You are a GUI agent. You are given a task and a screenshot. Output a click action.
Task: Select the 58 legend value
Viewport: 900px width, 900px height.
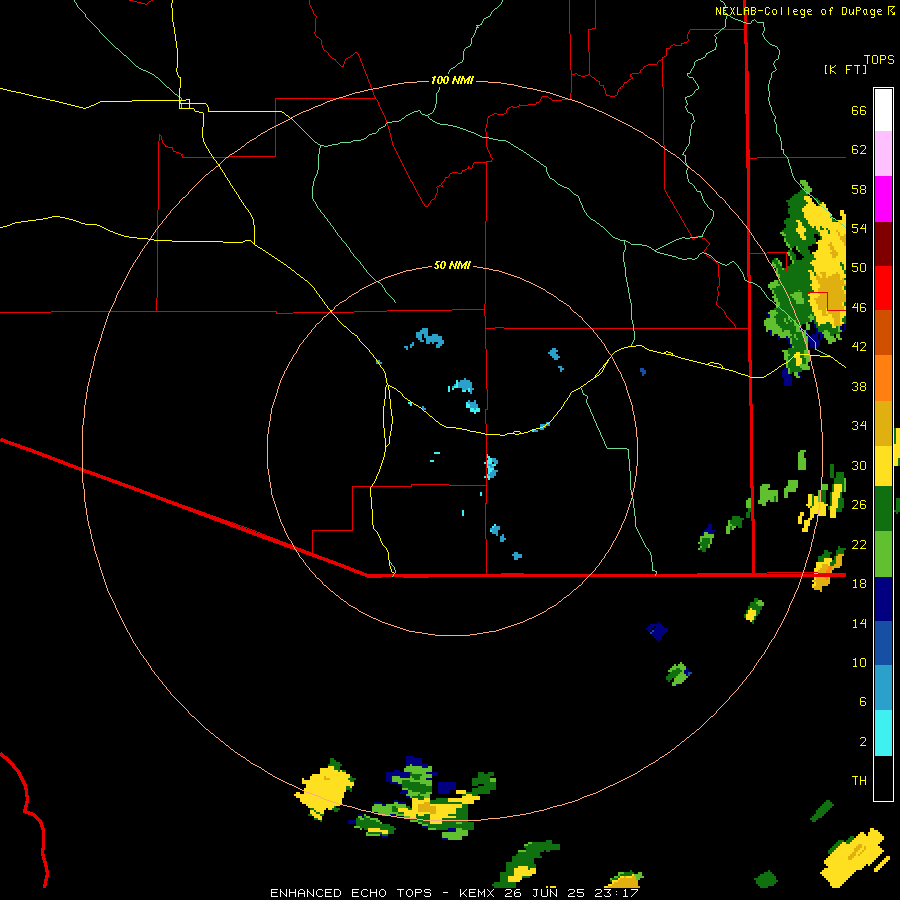(859, 189)
